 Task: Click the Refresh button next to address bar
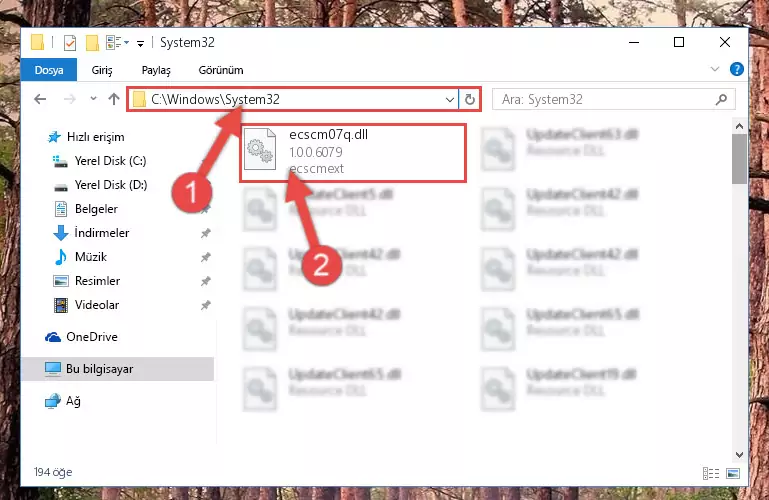pyautogui.click(x=470, y=100)
